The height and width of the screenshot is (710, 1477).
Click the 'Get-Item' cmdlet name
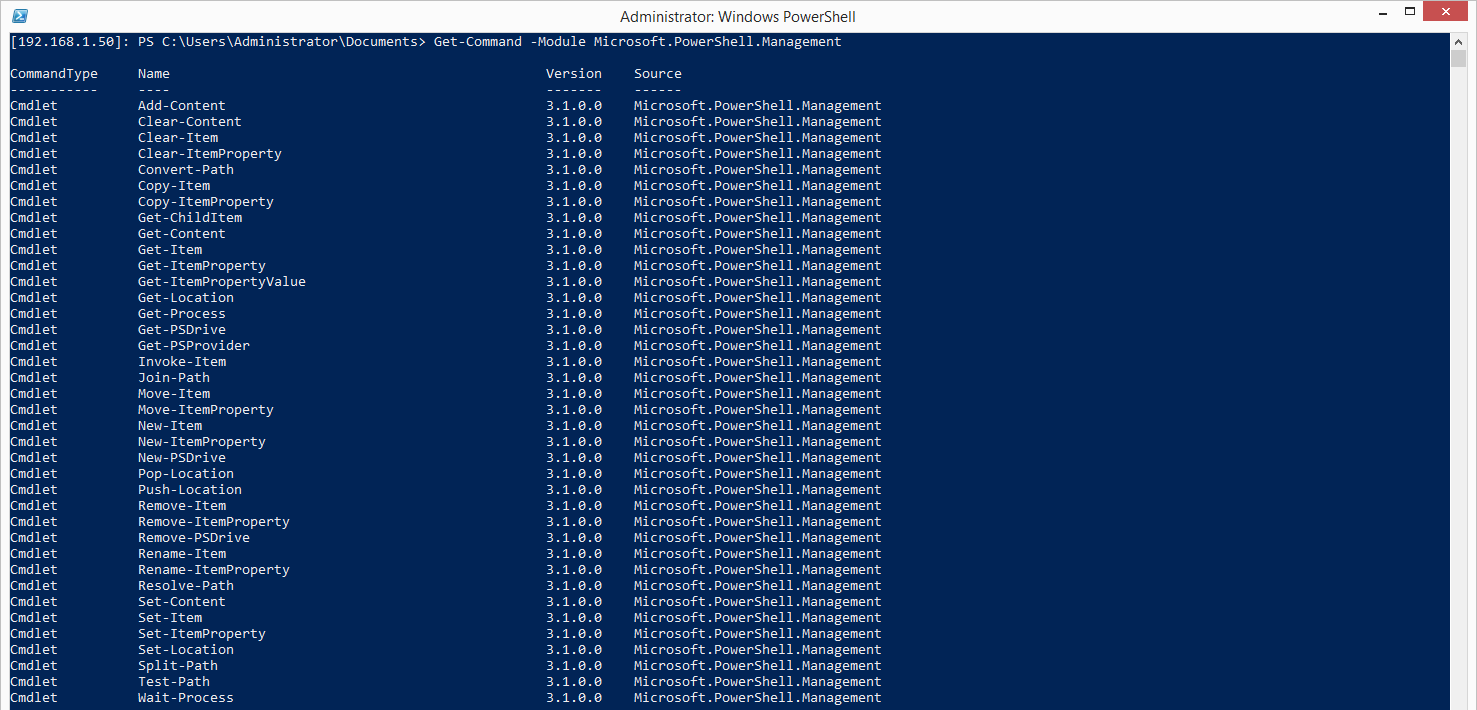point(170,250)
